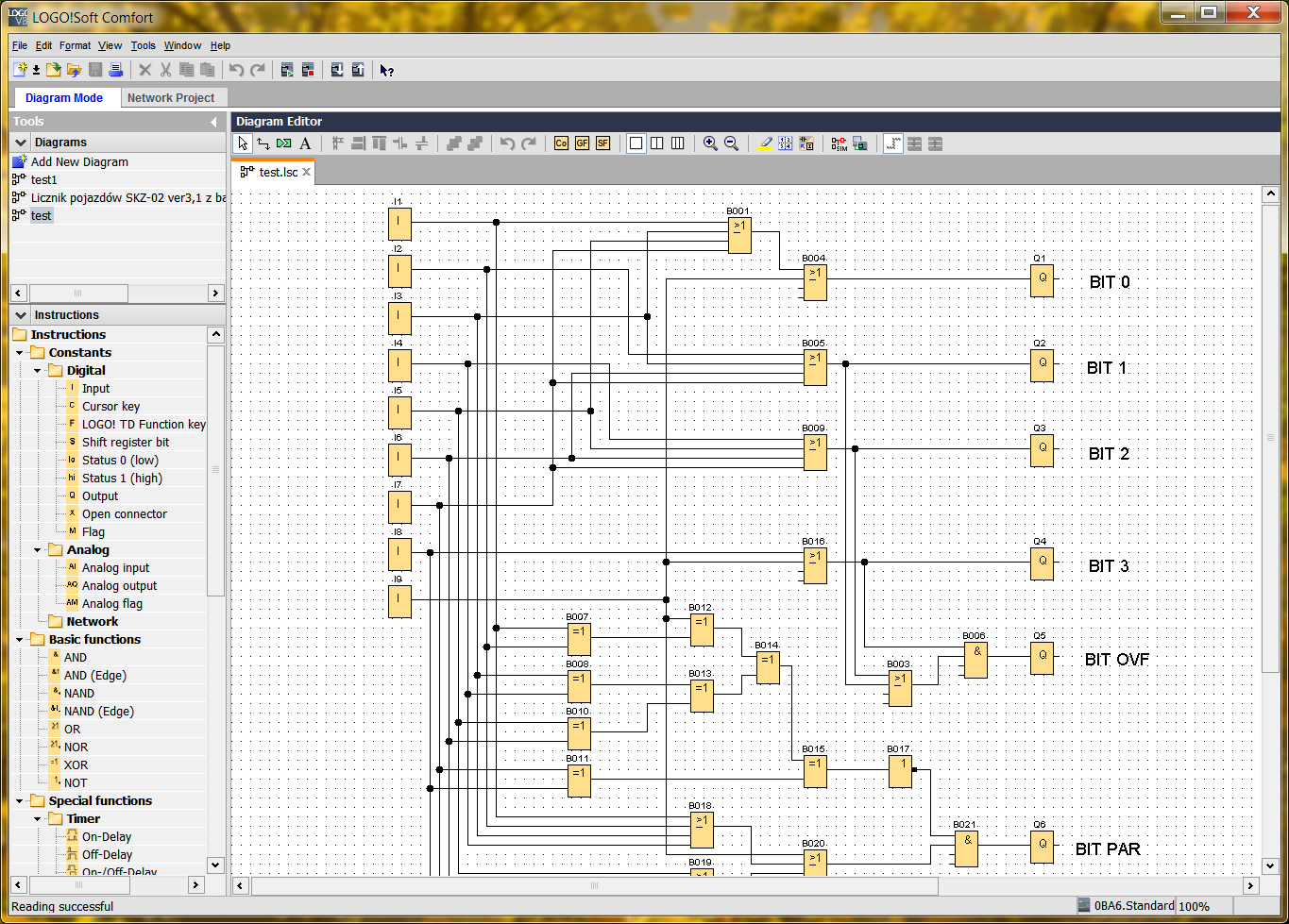Screen dimensions: 1289x924
Task: Click the page layout icon
Action: tap(786, 143)
